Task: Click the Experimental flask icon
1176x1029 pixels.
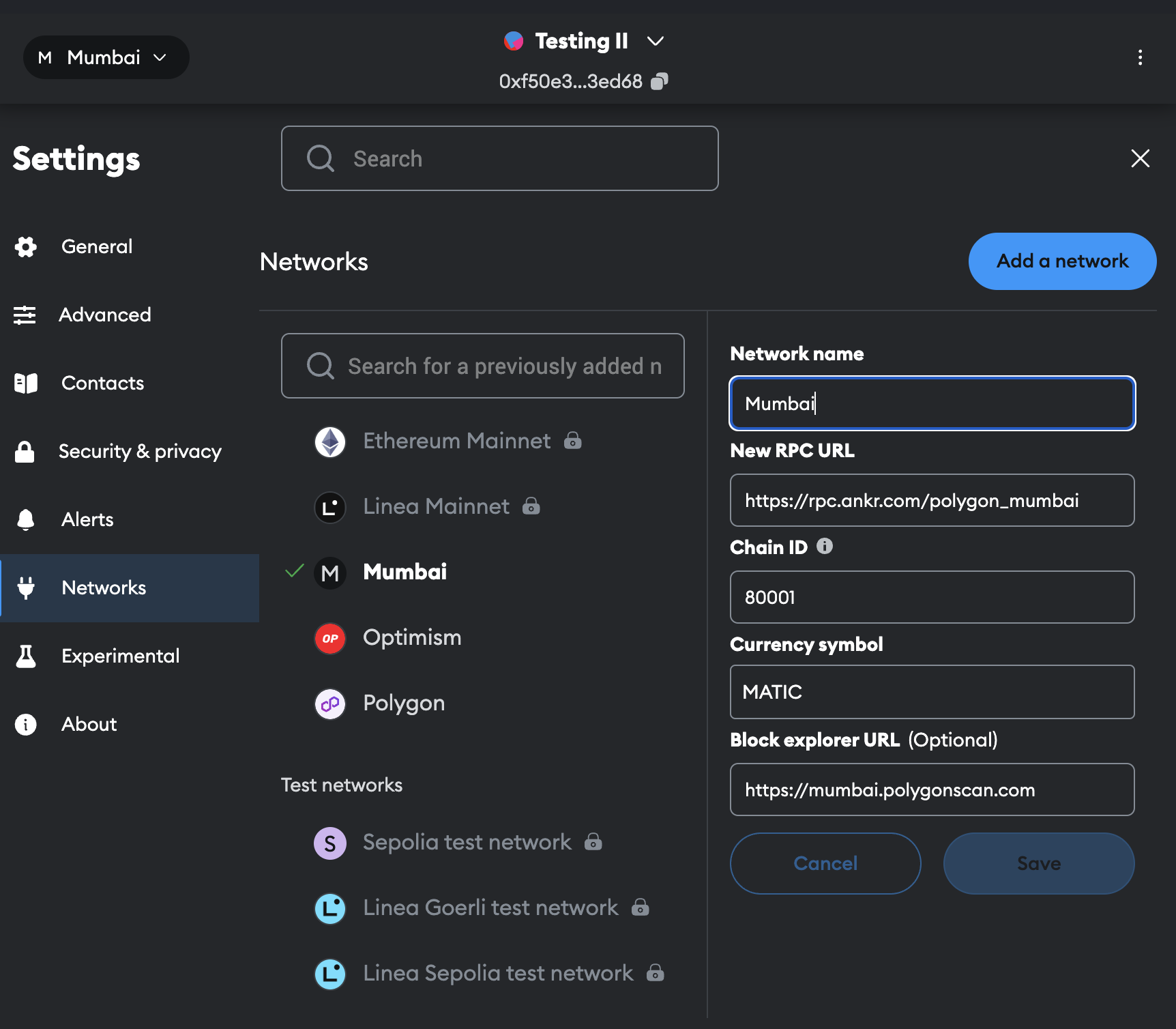Action: click(x=26, y=656)
